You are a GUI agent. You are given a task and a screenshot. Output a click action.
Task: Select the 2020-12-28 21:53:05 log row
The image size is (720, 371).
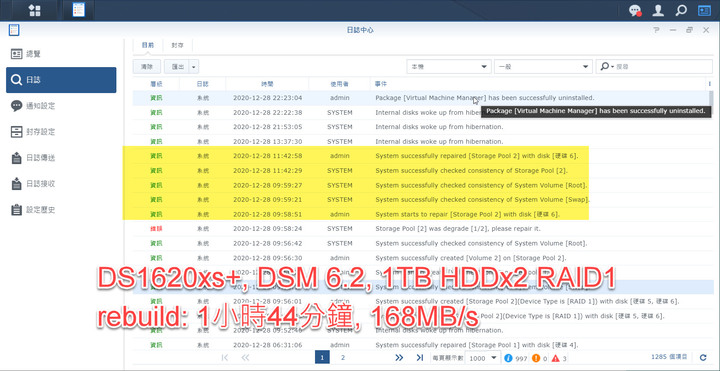[x=420, y=127]
